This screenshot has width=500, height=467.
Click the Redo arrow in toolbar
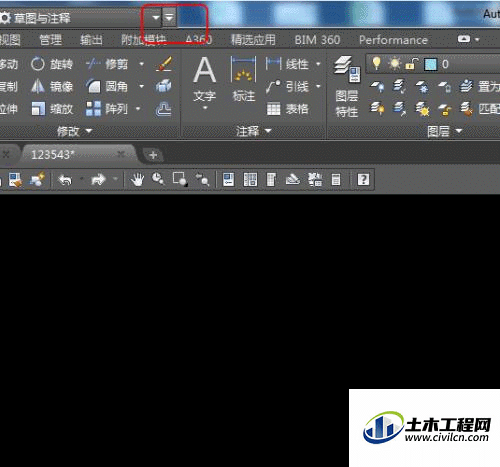(x=98, y=180)
